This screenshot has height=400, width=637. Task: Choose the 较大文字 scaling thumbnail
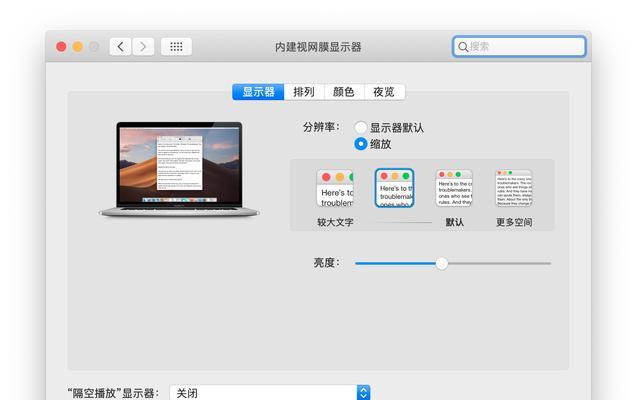[x=335, y=188]
